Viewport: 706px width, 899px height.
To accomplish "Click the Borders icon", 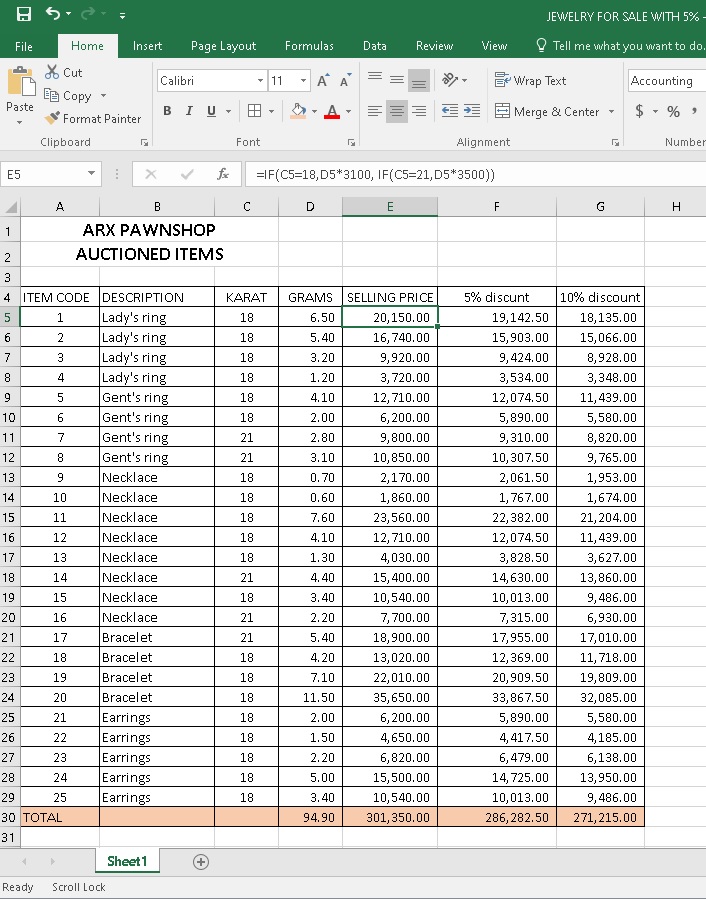I will click(x=255, y=111).
